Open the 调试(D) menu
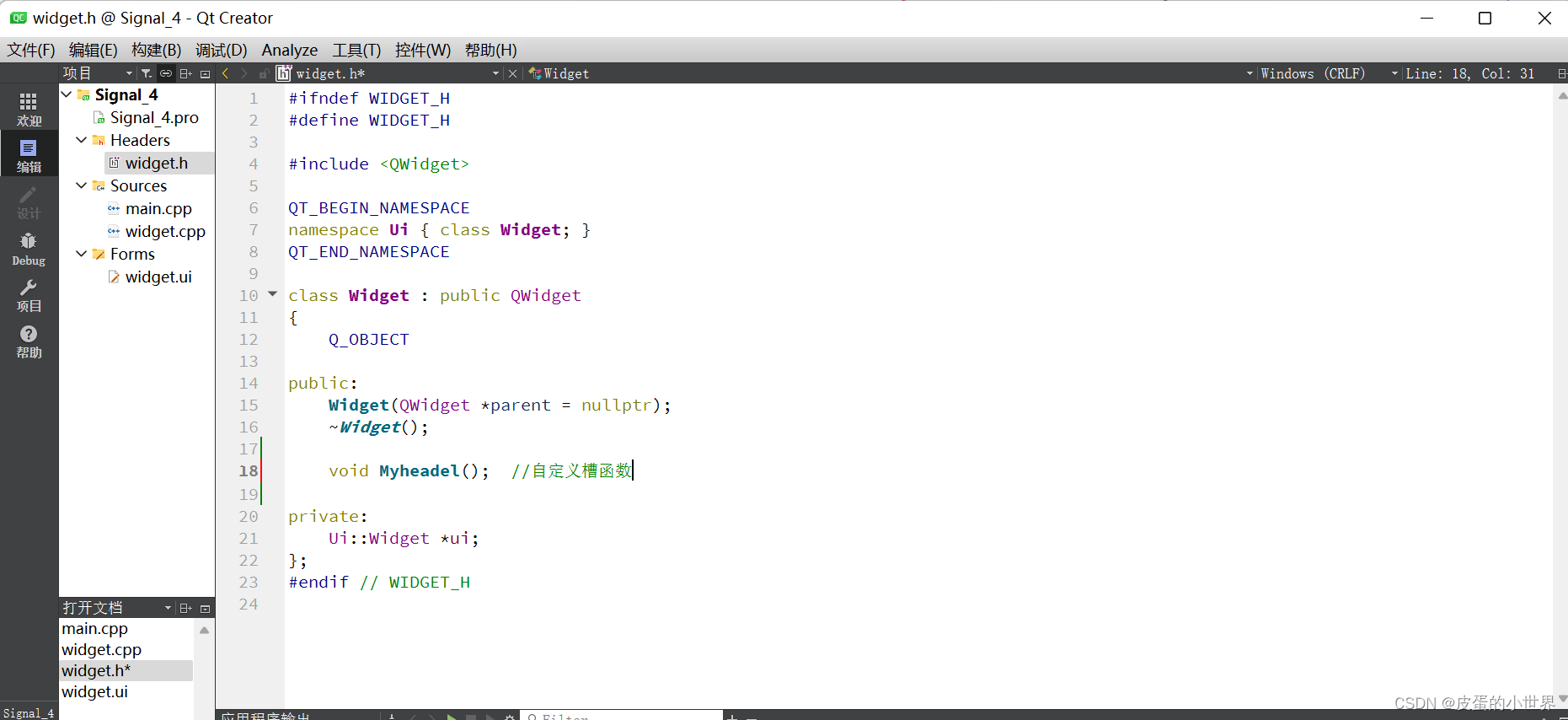 [221, 50]
